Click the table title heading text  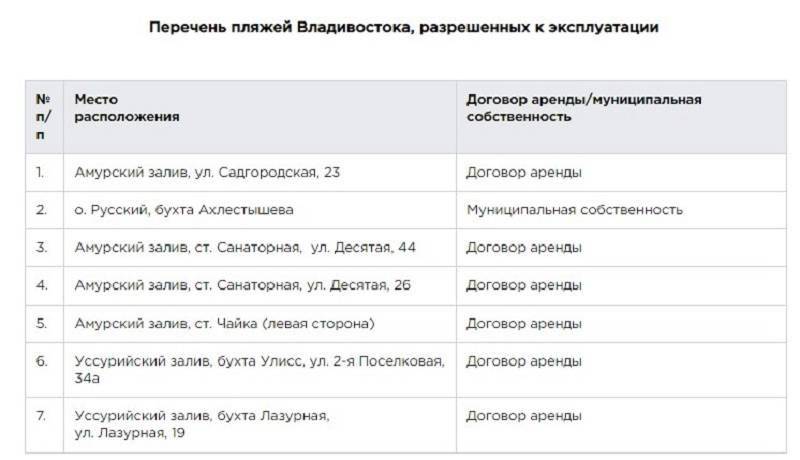pyautogui.click(x=404, y=27)
